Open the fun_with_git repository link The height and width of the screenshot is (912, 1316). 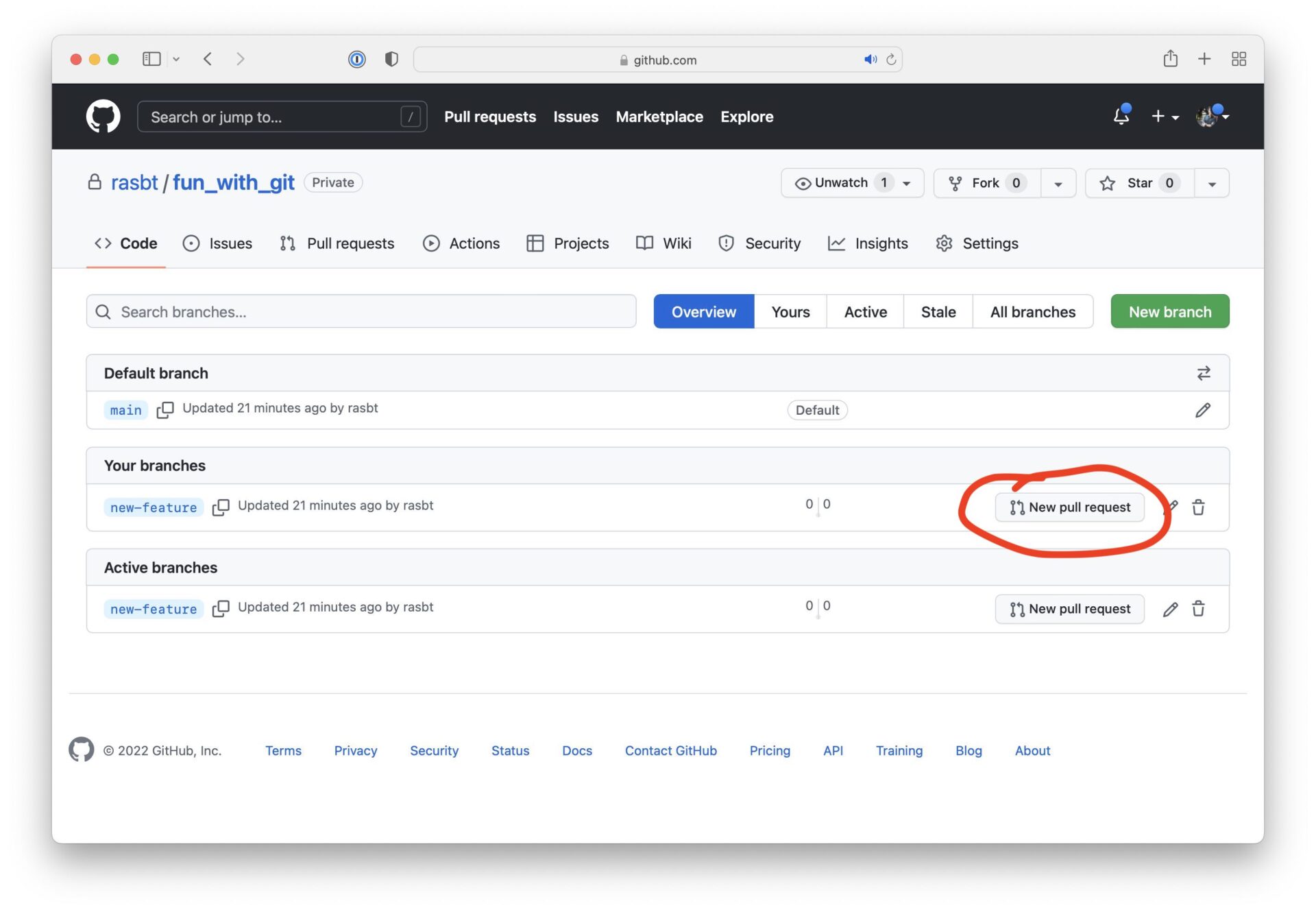(233, 182)
